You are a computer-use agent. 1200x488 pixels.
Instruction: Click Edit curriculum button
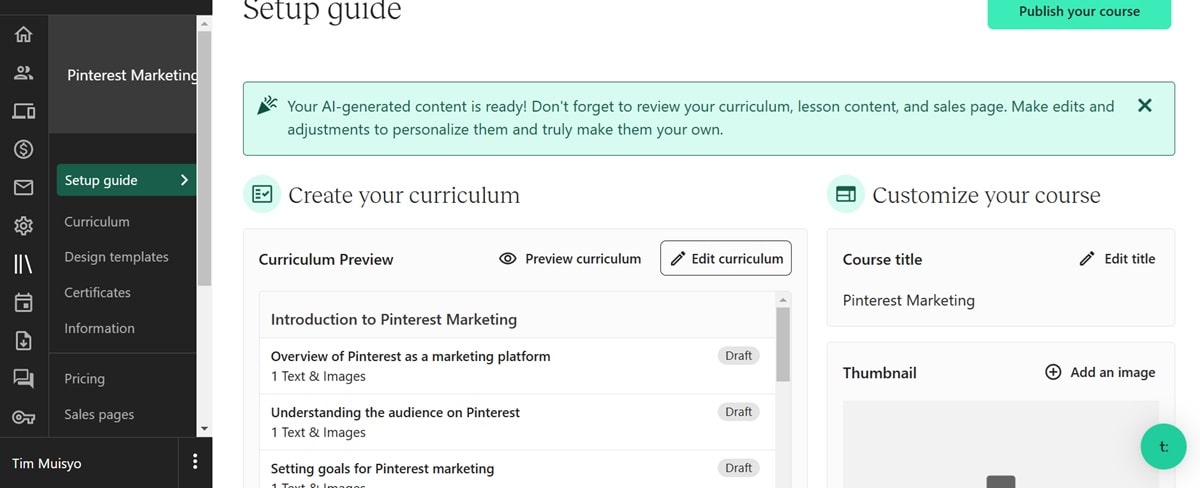pyautogui.click(x=726, y=258)
